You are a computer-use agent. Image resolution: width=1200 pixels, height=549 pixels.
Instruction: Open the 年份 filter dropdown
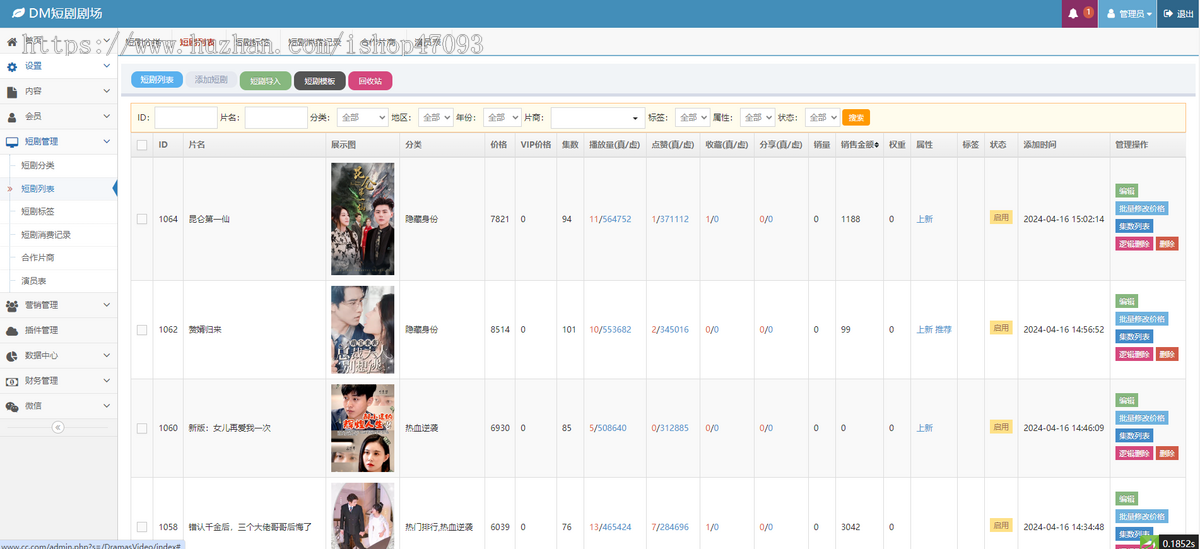click(502, 117)
